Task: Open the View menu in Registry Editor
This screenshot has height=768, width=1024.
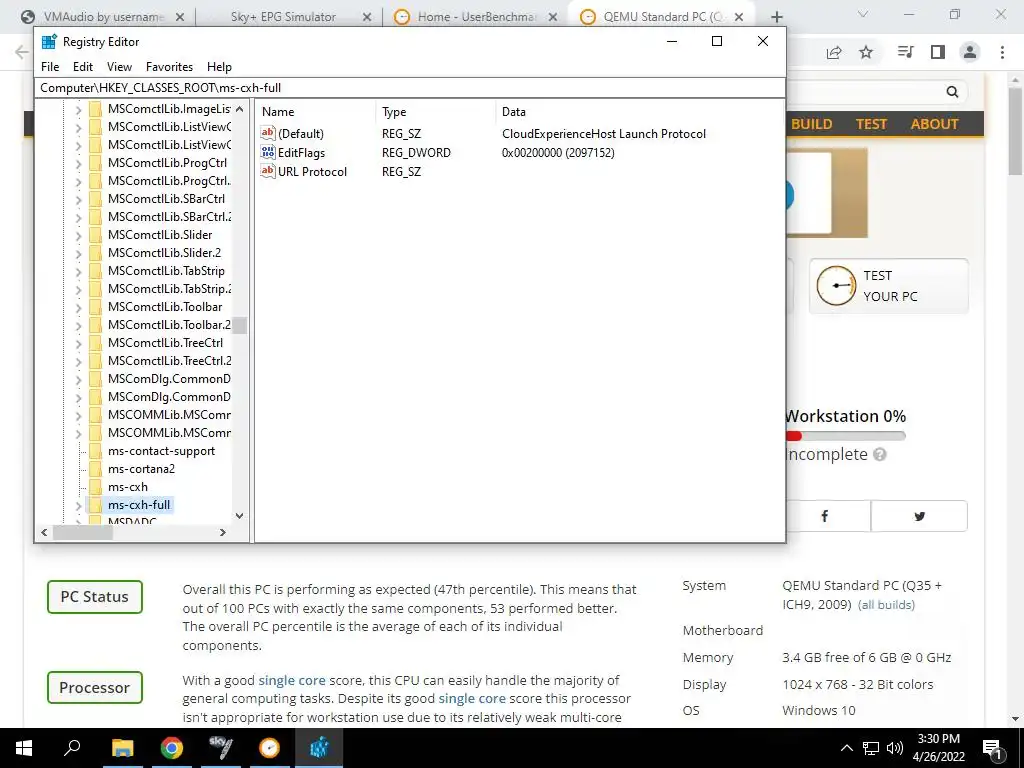Action: coord(119,67)
